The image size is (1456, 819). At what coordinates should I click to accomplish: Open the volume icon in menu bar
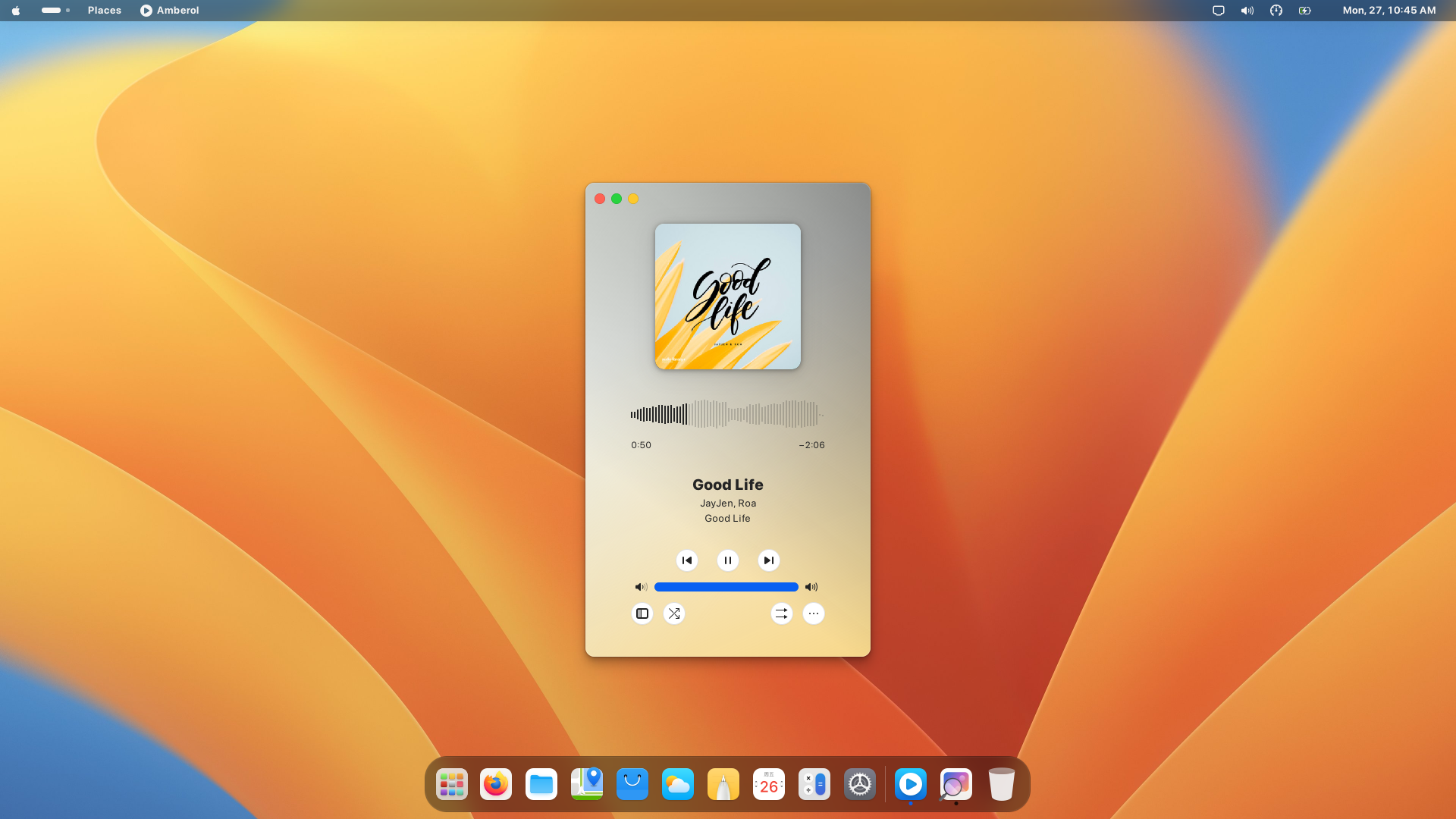click(x=1247, y=11)
